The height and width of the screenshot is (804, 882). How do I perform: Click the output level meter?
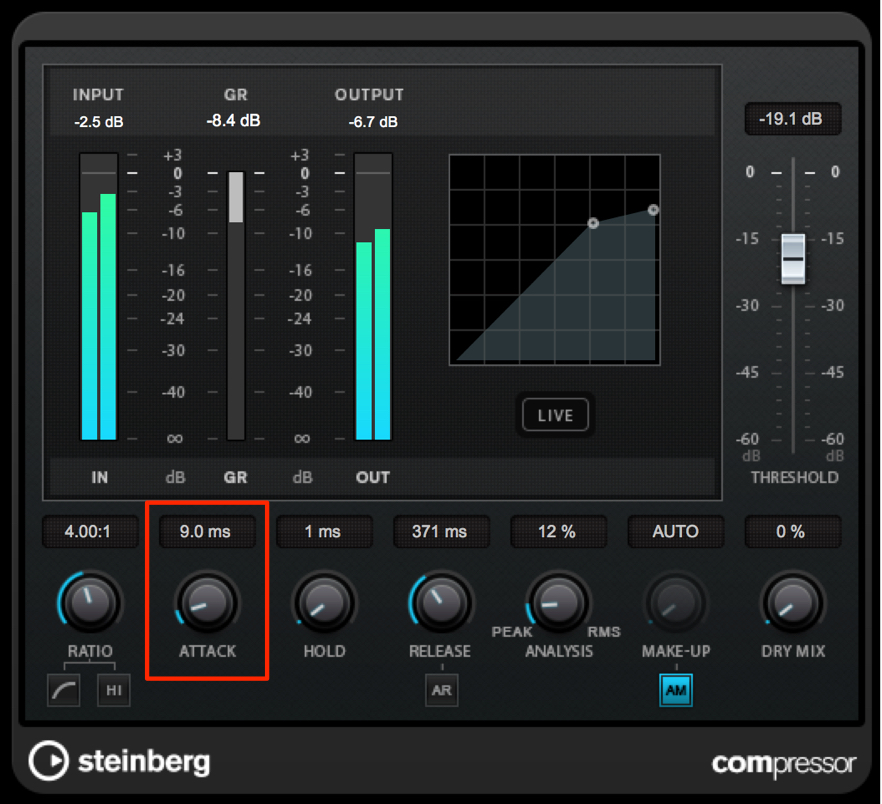373,297
